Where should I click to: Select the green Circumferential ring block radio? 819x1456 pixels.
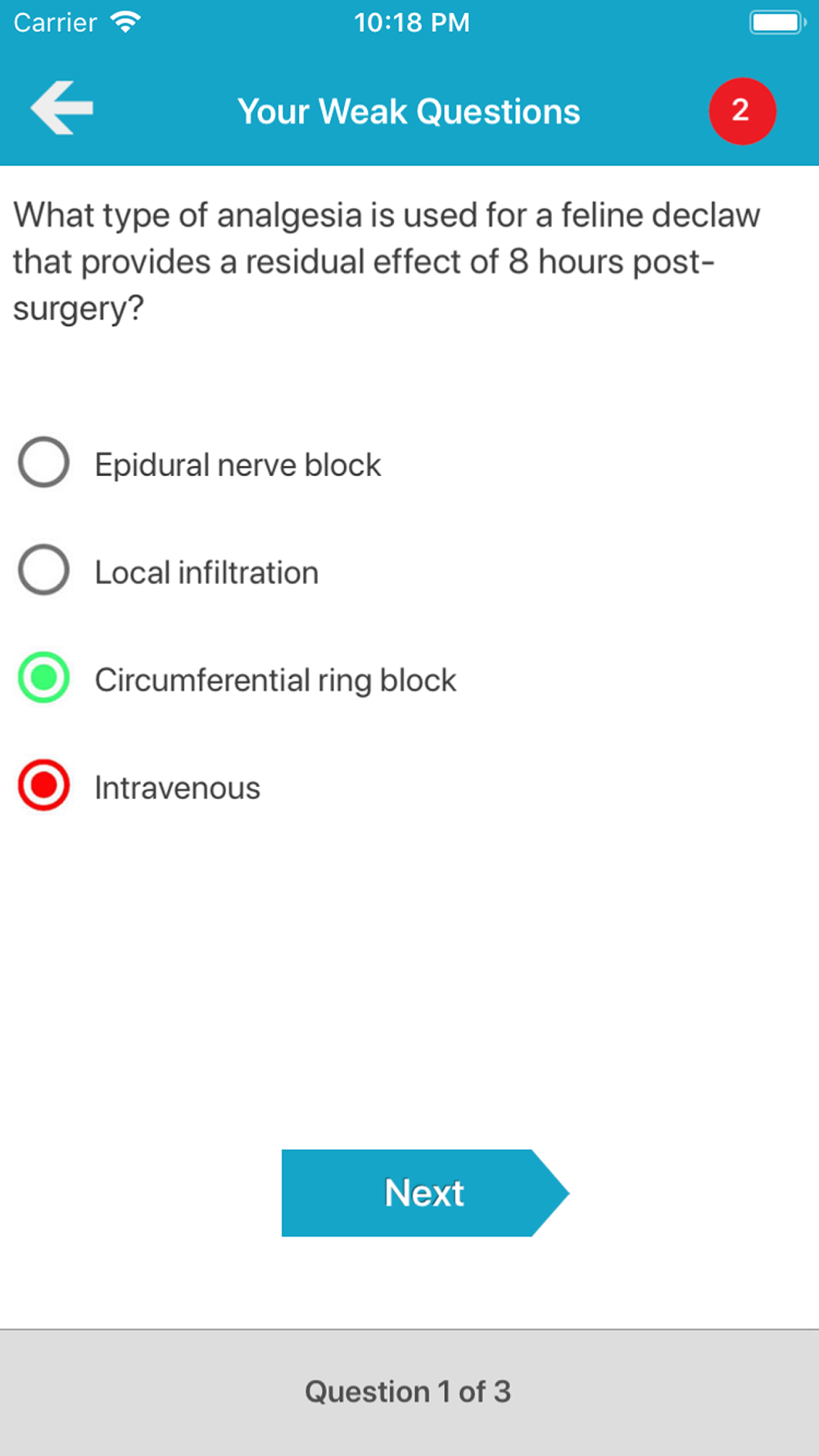[43, 677]
